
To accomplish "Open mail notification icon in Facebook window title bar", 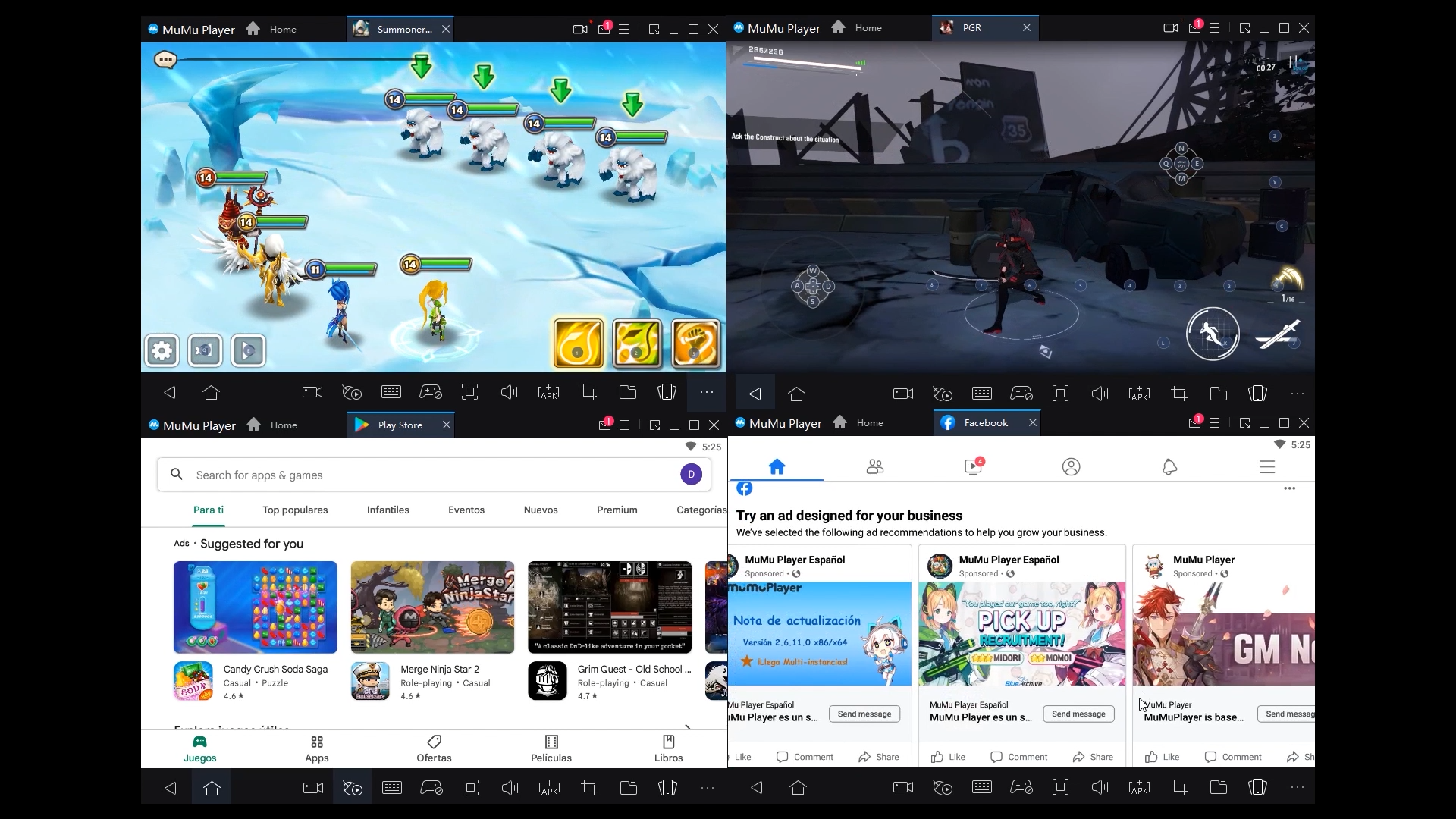I will coord(1195,422).
